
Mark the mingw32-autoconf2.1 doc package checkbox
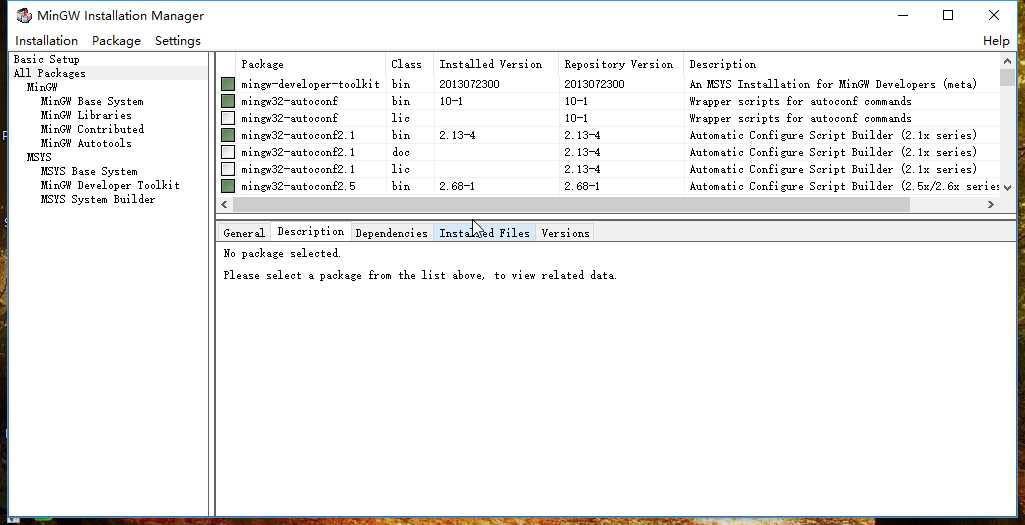pyautogui.click(x=227, y=152)
